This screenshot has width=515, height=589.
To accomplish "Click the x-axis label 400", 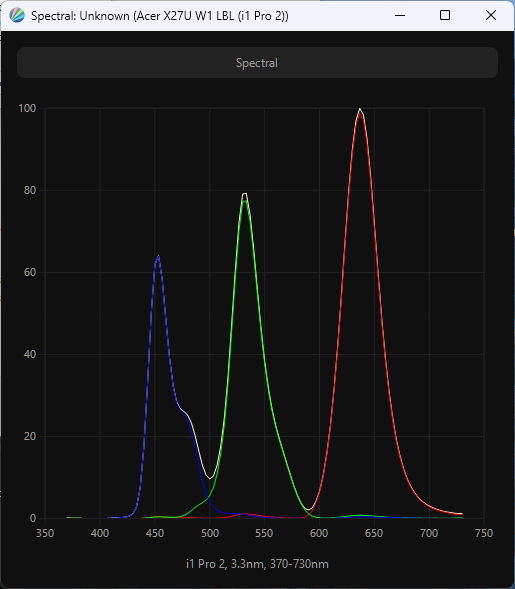I will (x=100, y=533).
